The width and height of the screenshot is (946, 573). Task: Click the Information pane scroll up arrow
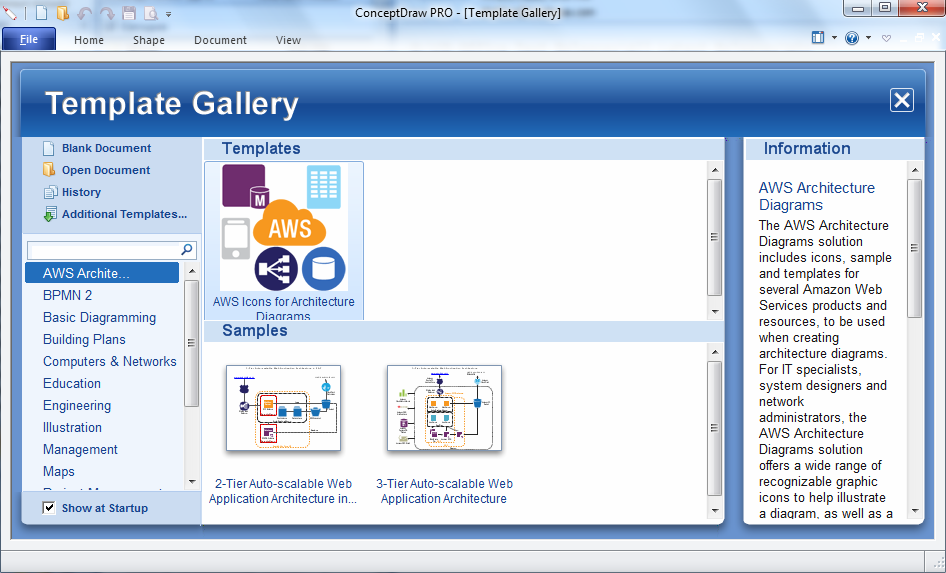pos(915,170)
